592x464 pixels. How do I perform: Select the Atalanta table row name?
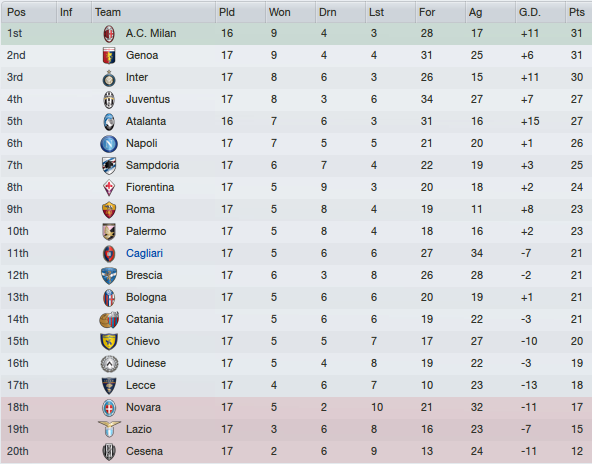pos(146,121)
